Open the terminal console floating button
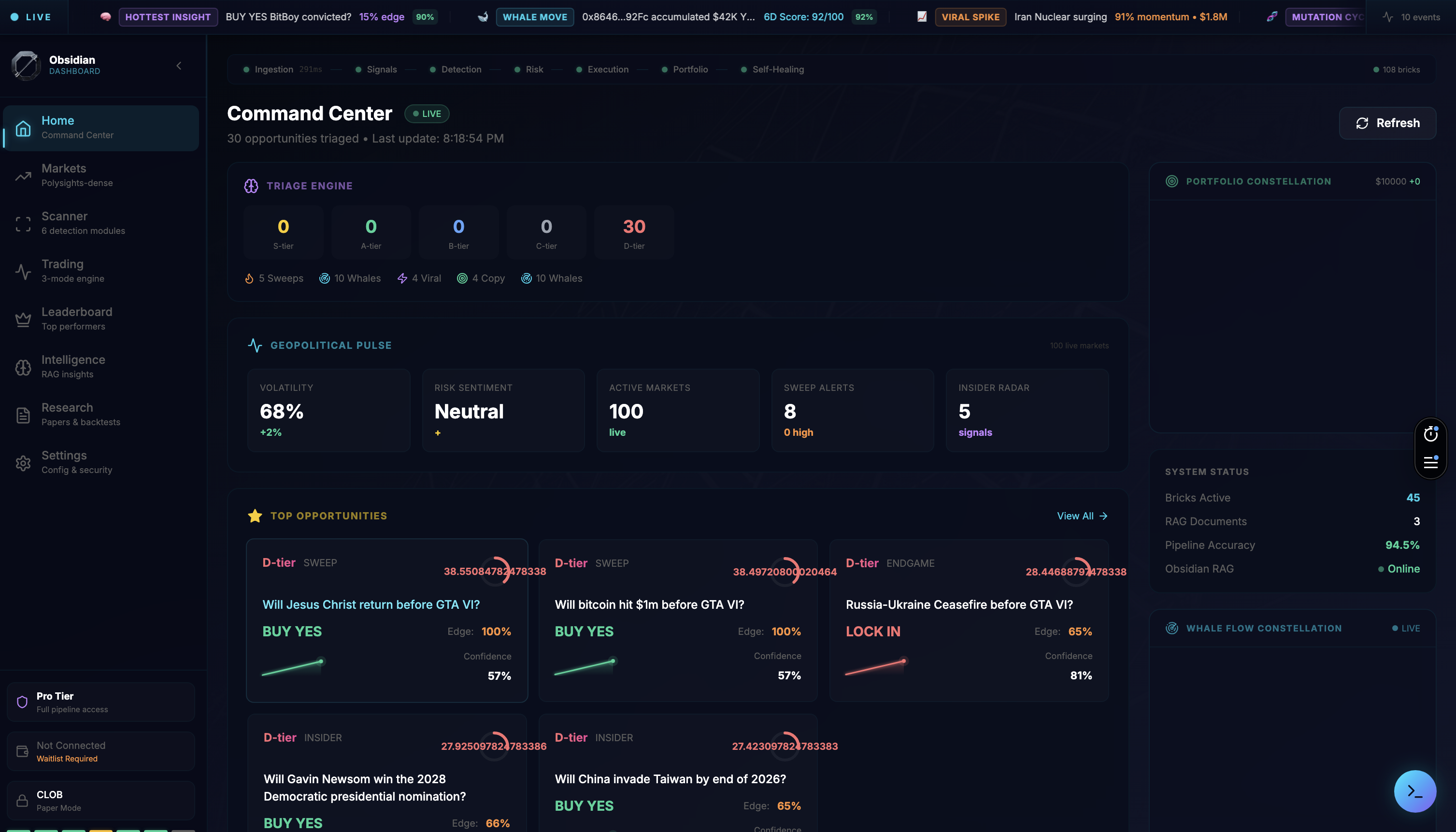Image resolution: width=1456 pixels, height=832 pixels. pyautogui.click(x=1415, y=791)
